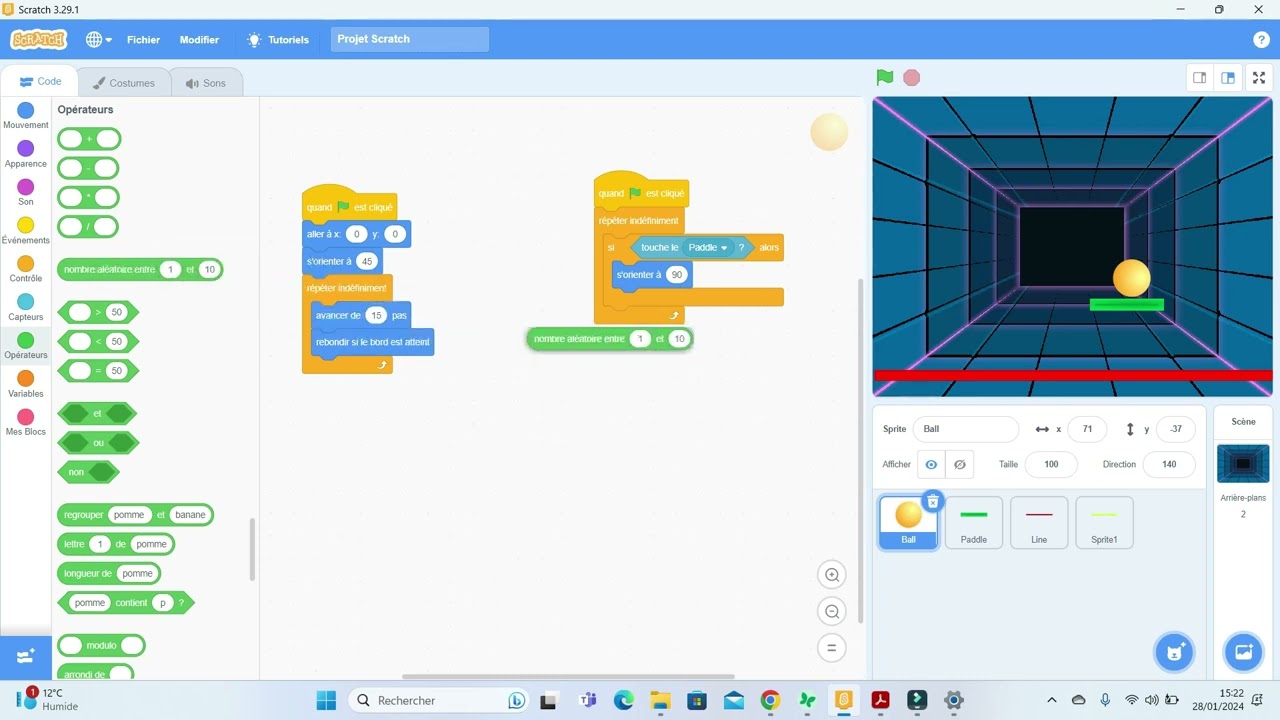The image size is (1280, 720).
Task: Click the 'modulo' operator block
Action: point(101,646)
